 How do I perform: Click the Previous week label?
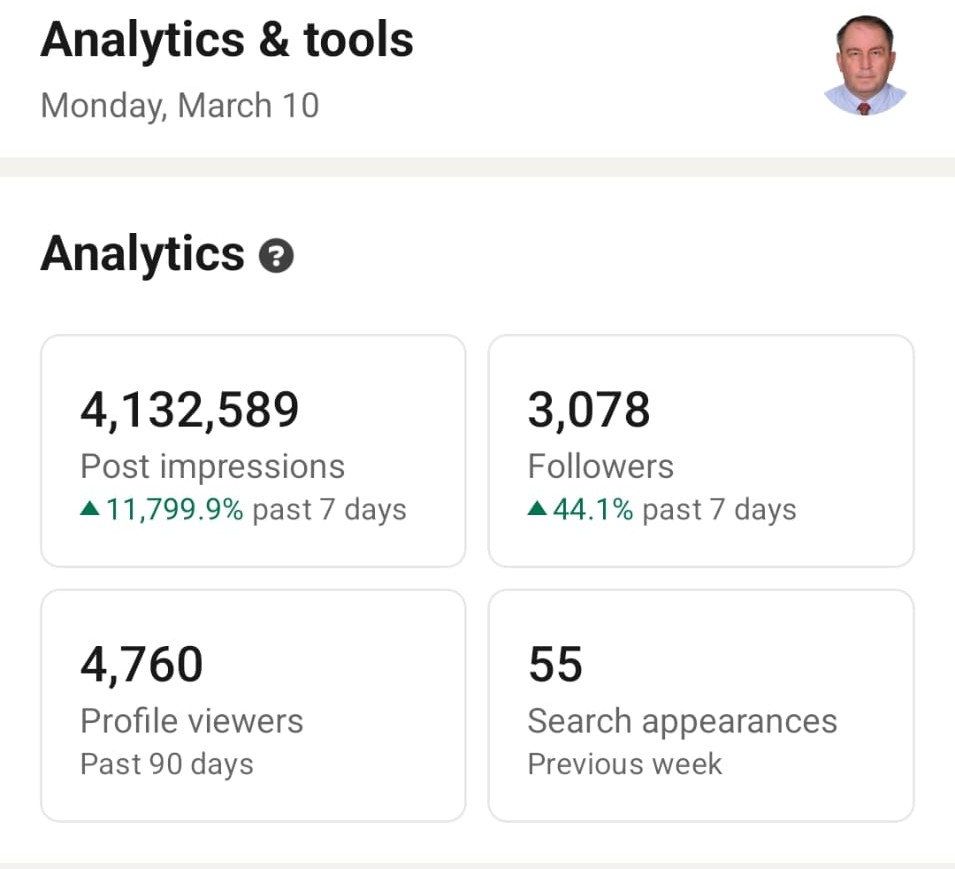[x=625, y=764]
